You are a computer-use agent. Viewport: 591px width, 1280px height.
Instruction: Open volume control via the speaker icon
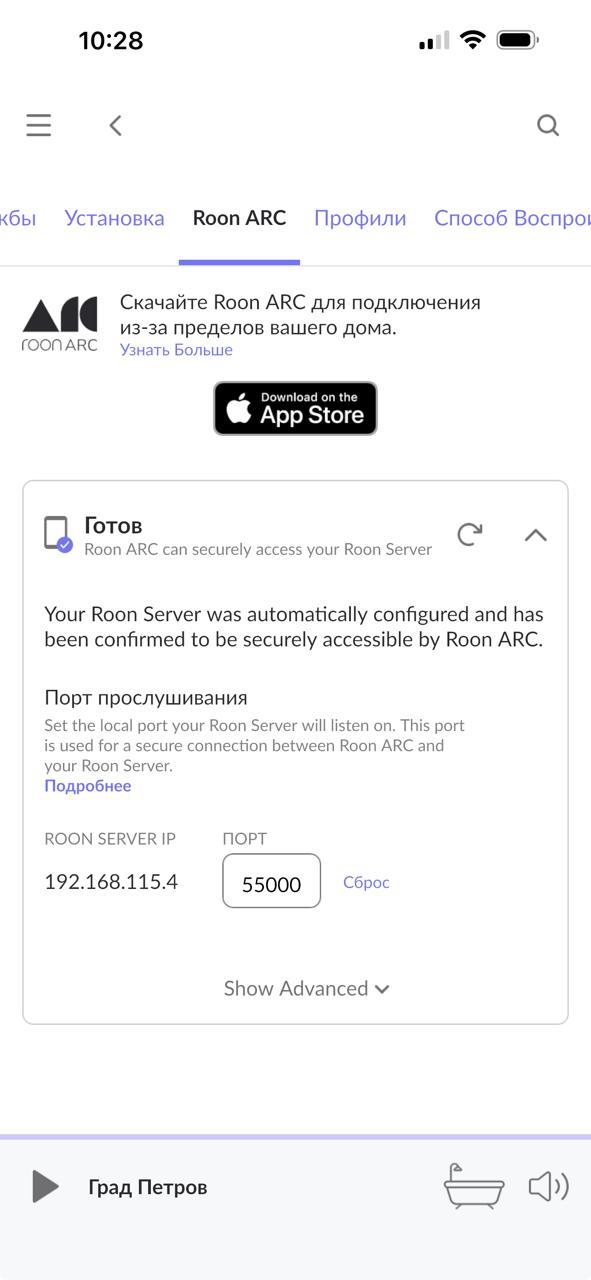pyautogui.click(x=548, y=1187)
